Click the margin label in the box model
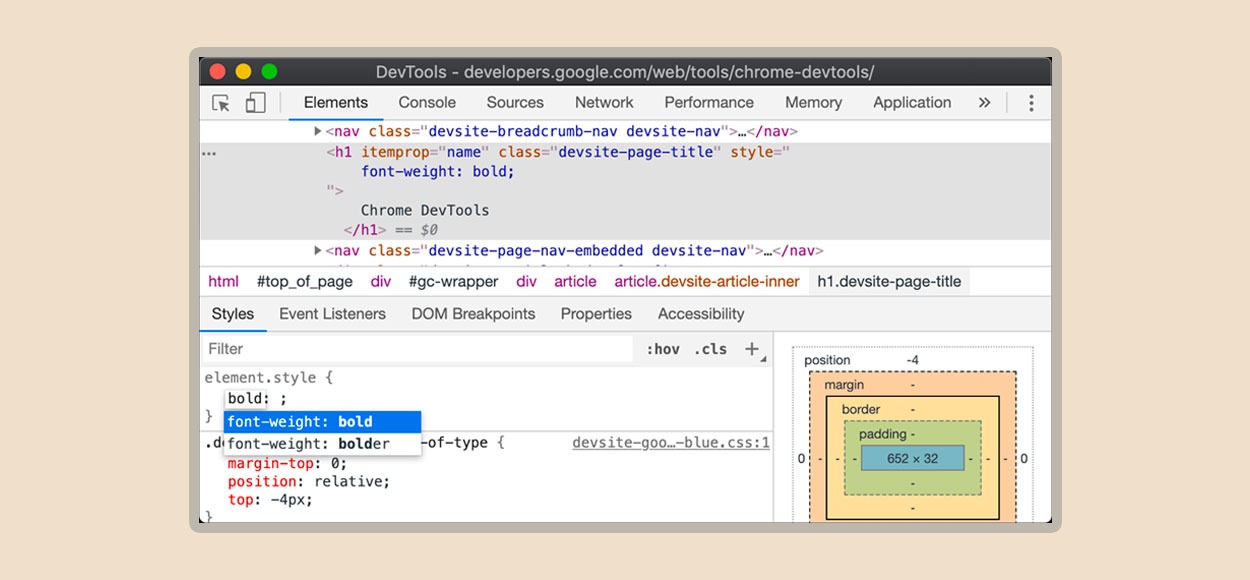 [x=844, y=385]
